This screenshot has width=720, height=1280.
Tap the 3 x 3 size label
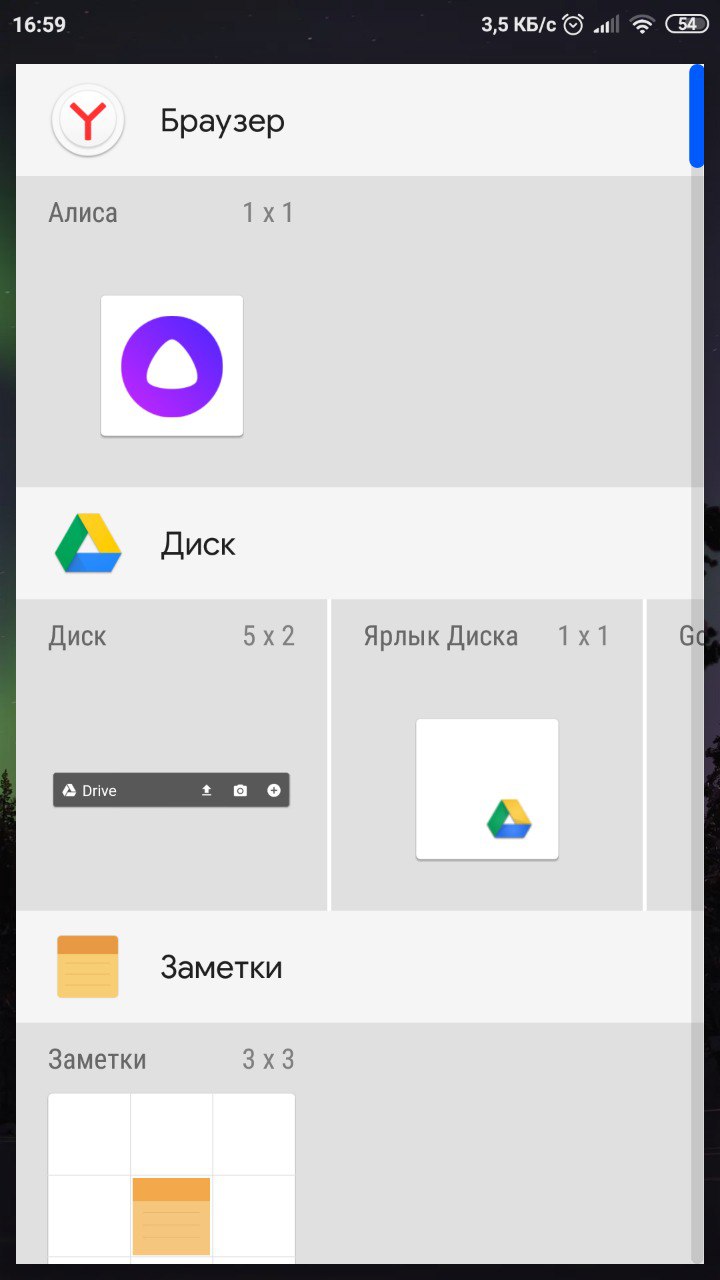coord(268,1060)
